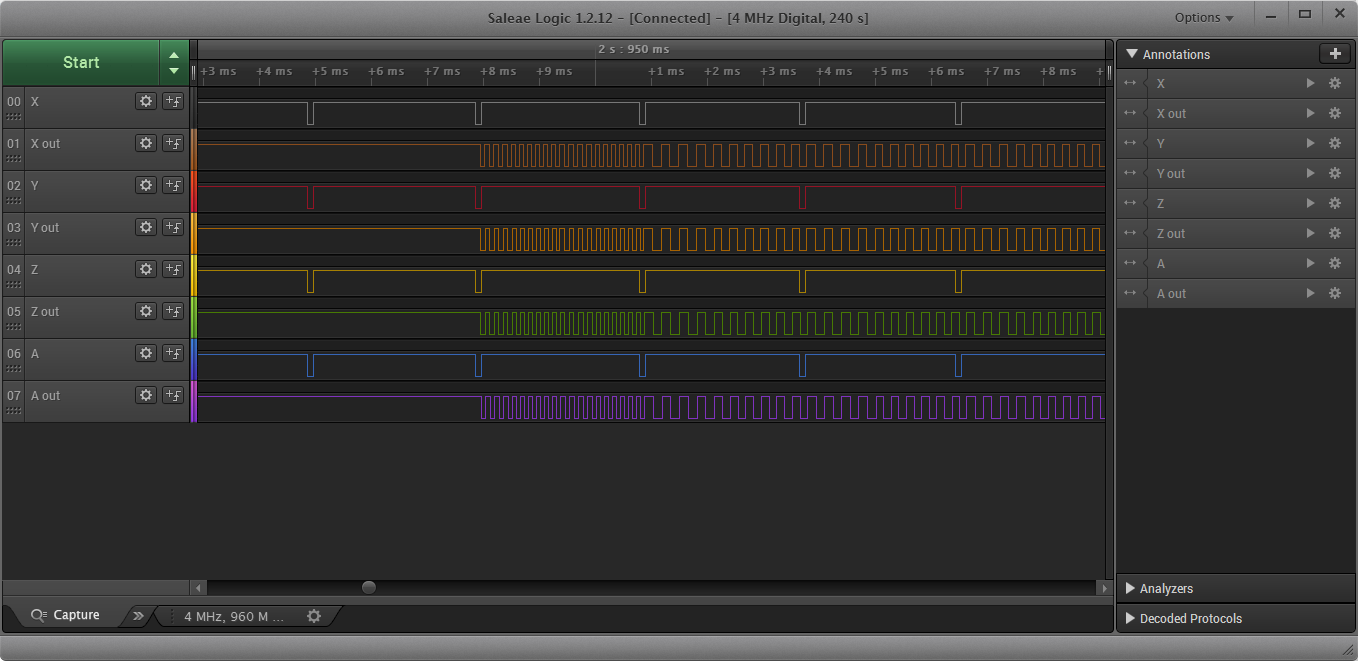This screenshot has width=1358, height=661.
Task: Jump to X annotation with arrow
Action: tap(1310, 84)
